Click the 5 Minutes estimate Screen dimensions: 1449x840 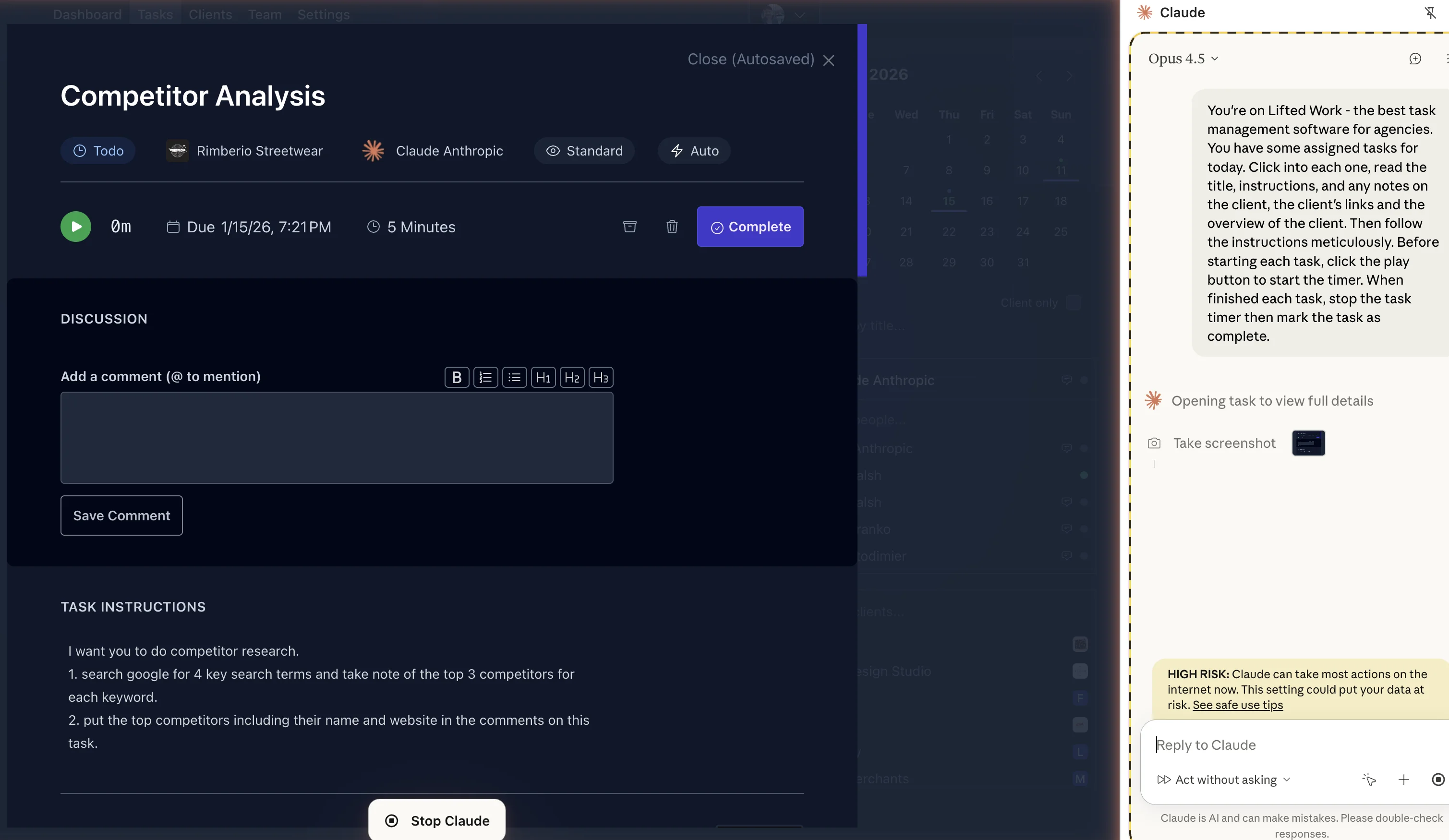[411, 227]
